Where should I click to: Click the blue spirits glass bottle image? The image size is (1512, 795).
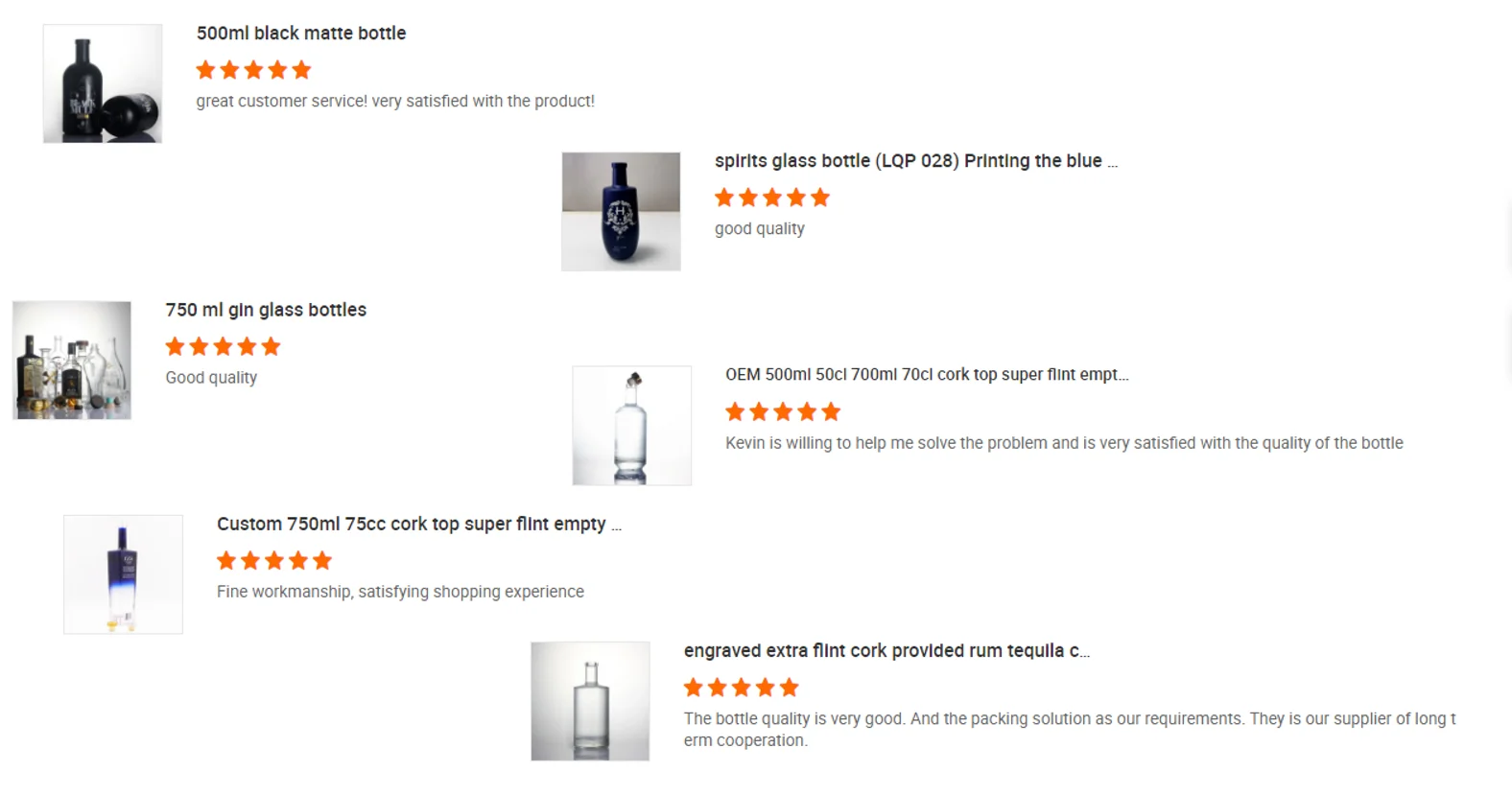[x=621, y=211]
